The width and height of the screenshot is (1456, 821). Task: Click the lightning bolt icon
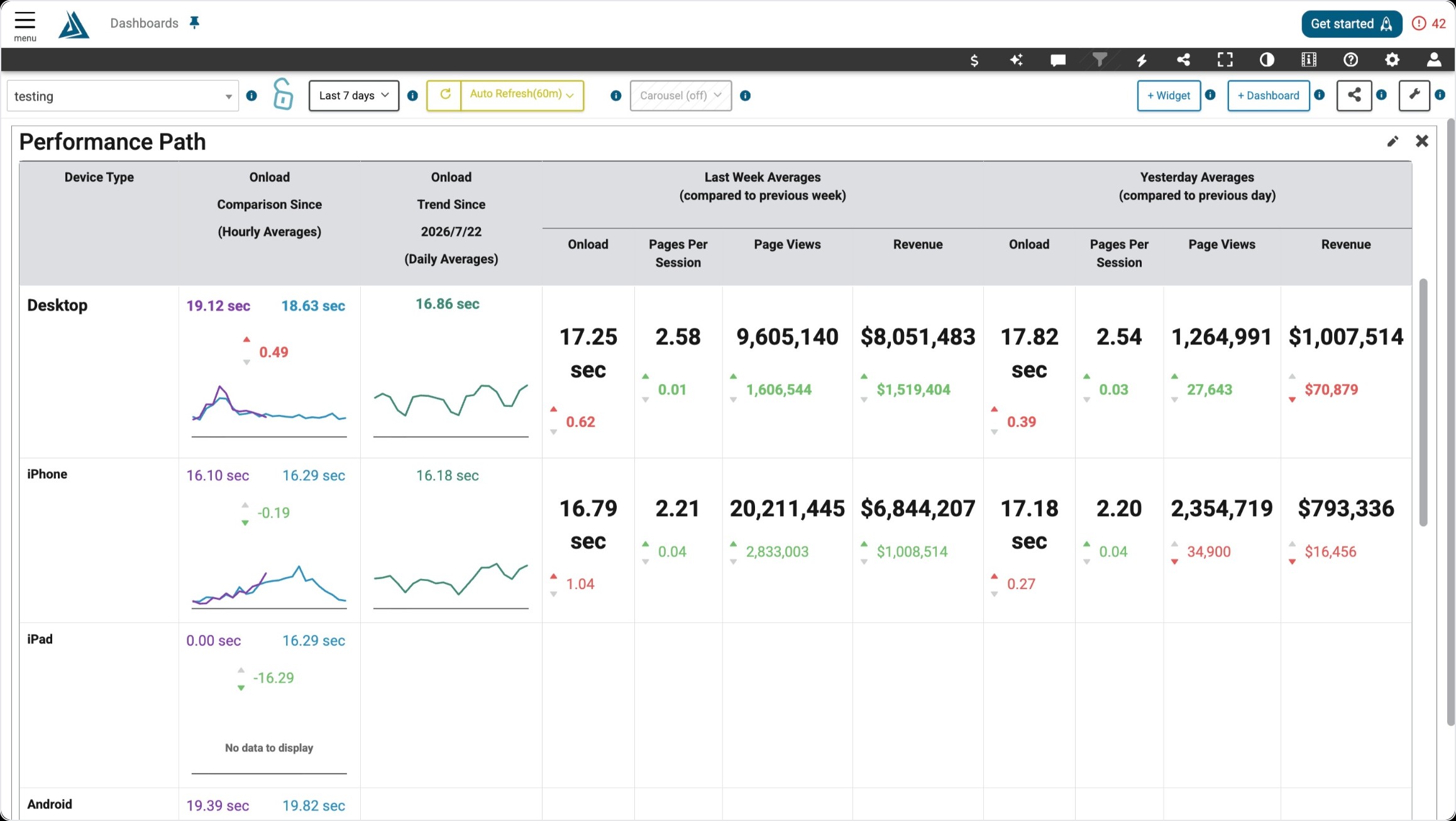1142,60
